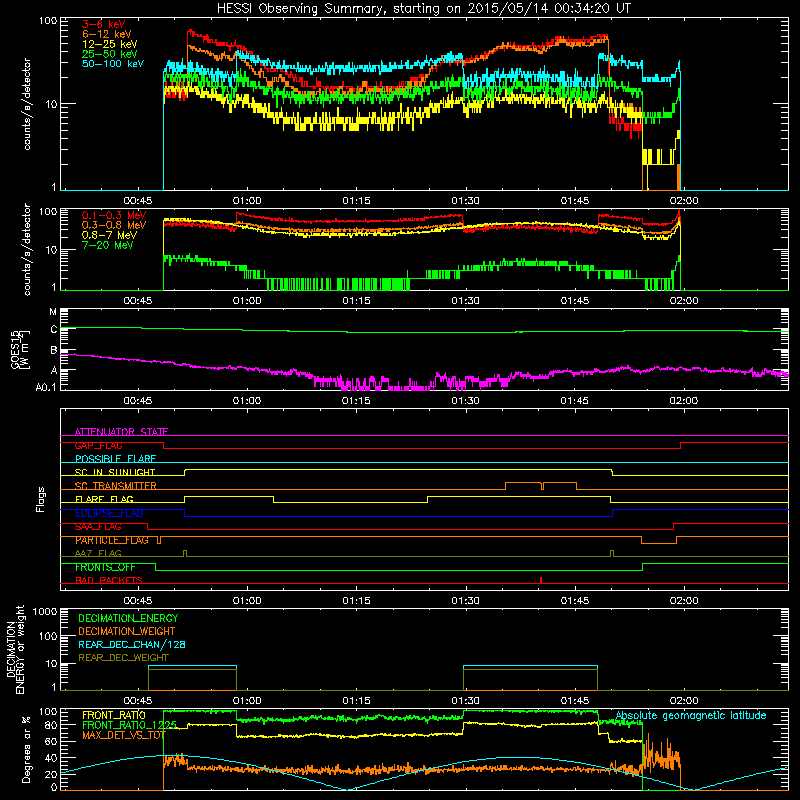Viewport: 800px width, 800px height.
Task: Select the 25-50 keV legend label
Action: 109,54
